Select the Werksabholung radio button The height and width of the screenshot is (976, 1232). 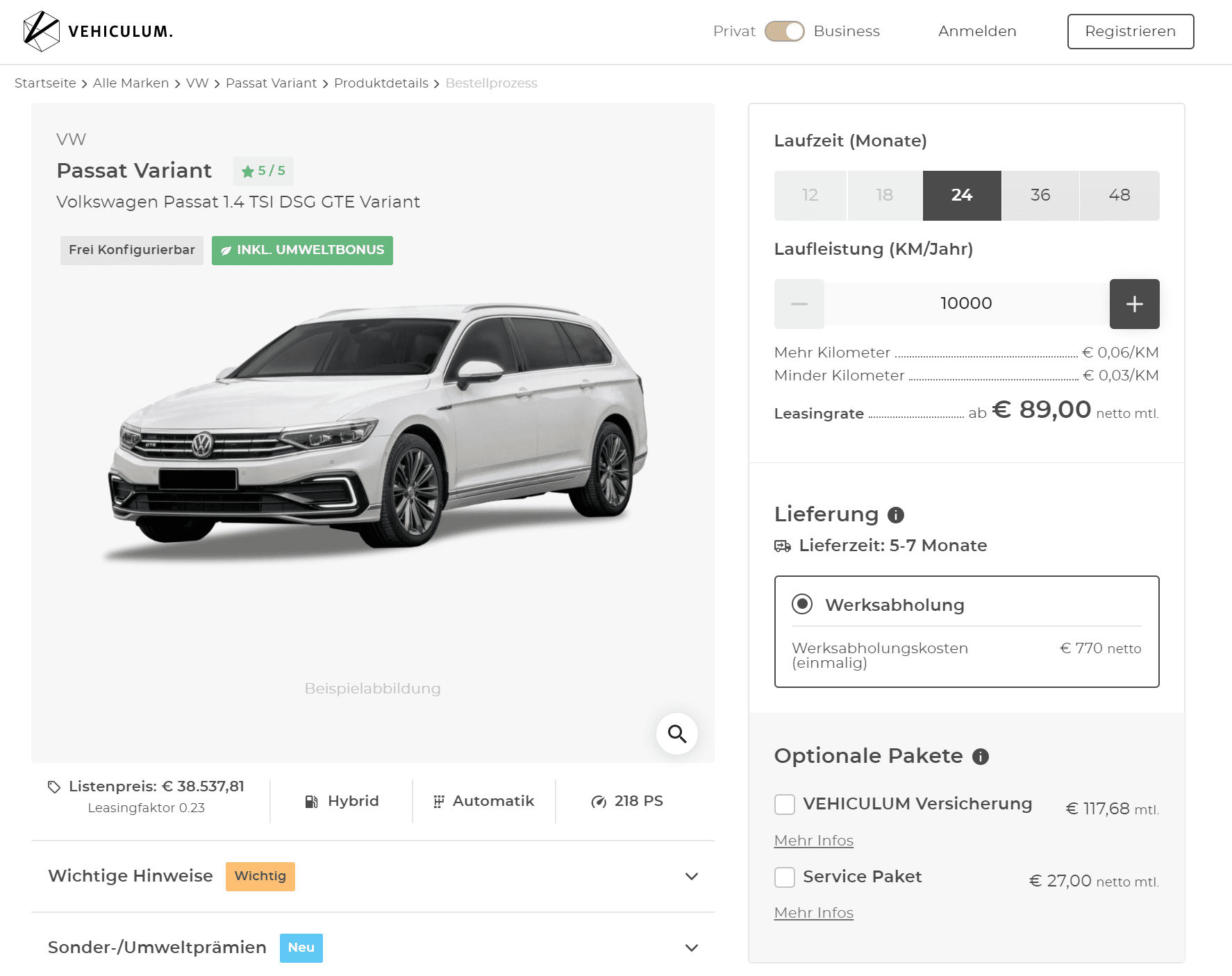[x=802, y=604]
